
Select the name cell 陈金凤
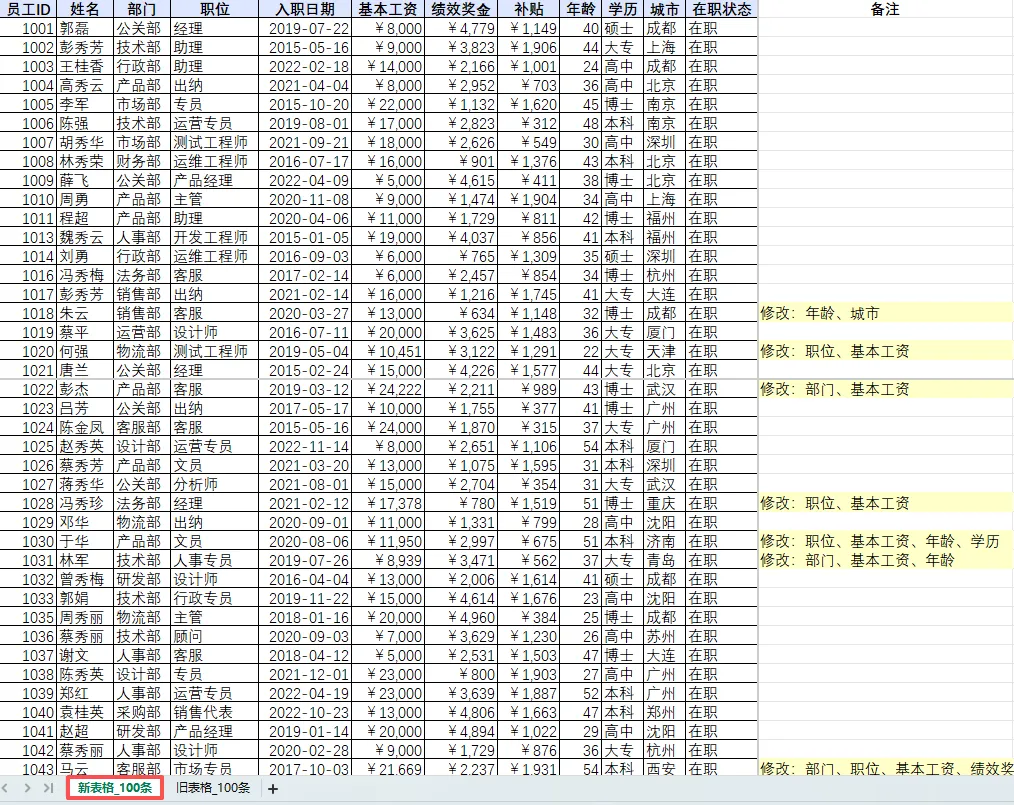pos(85,427)
